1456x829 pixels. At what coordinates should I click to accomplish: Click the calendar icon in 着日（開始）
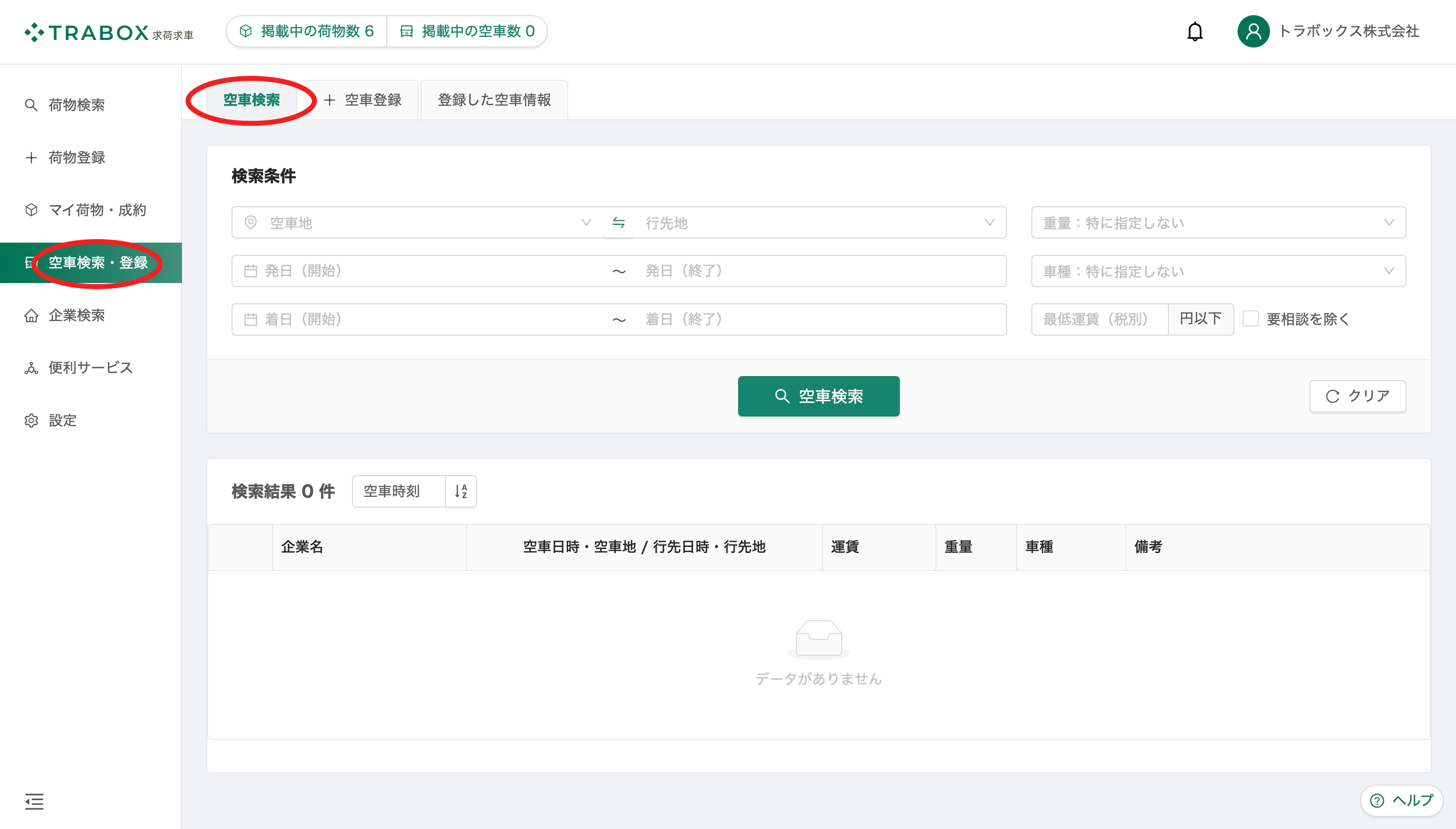(x=251, y=319)
